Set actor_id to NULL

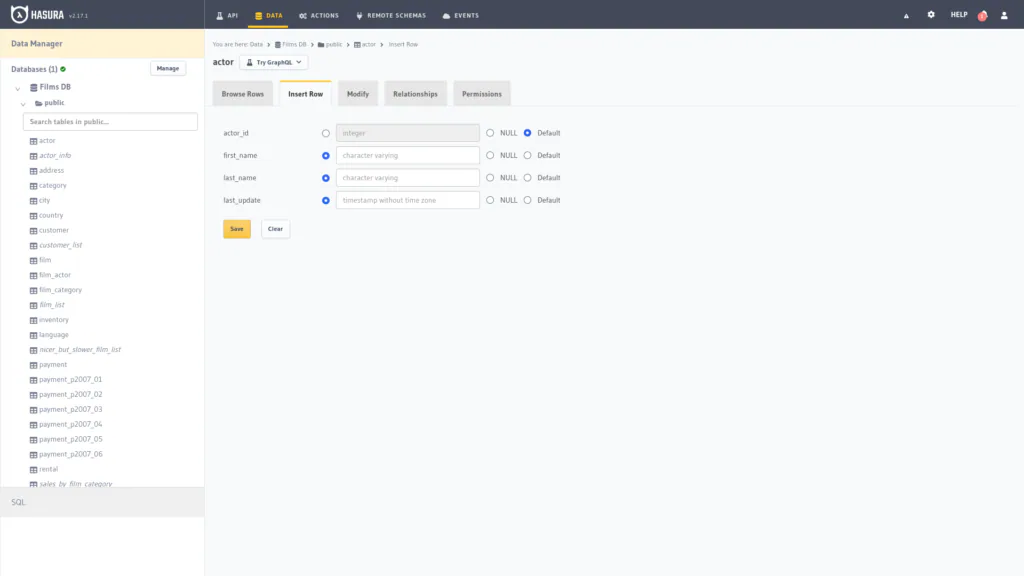point(490,133)
